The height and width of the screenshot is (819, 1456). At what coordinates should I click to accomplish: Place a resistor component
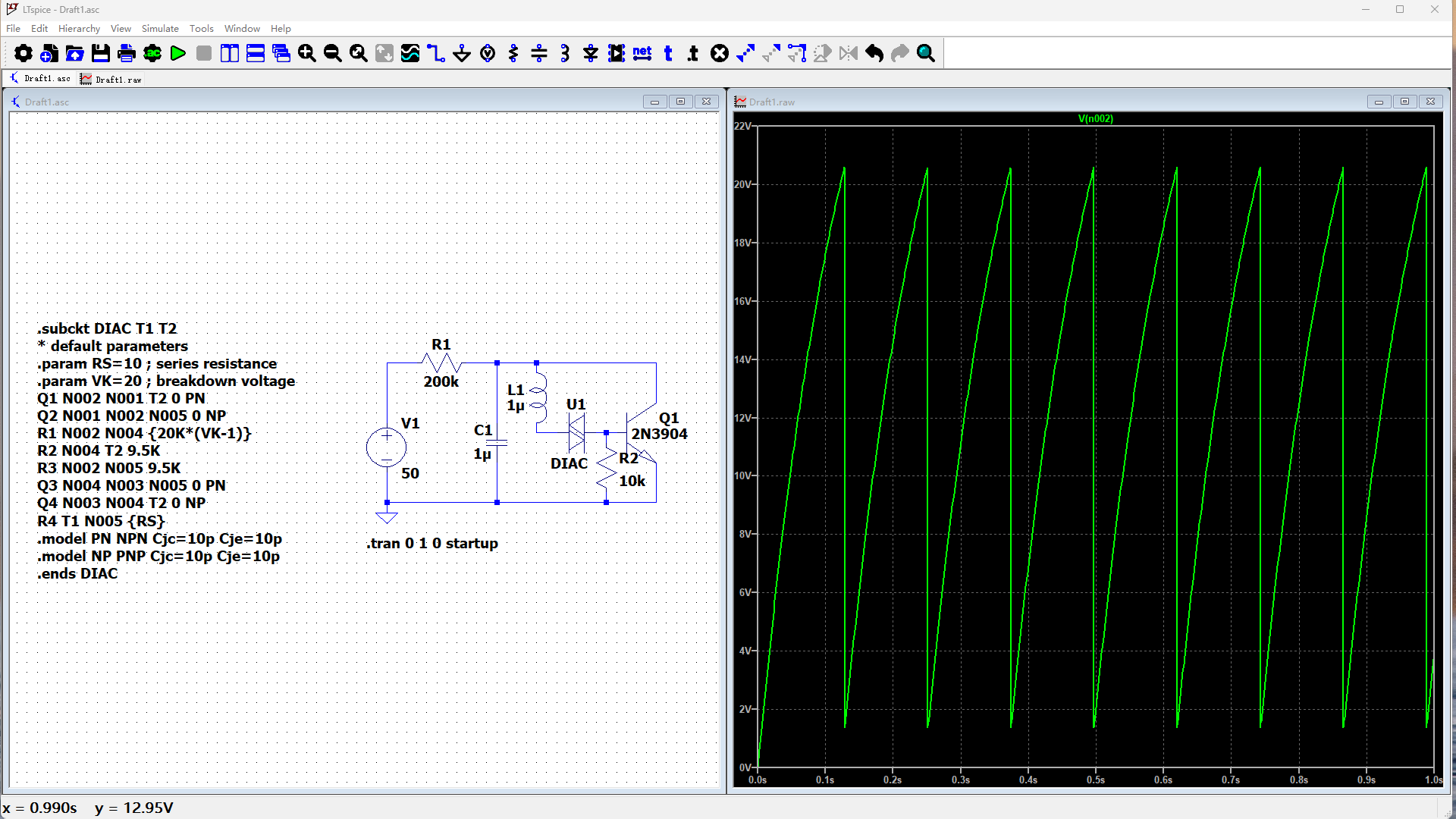[513, 53]
